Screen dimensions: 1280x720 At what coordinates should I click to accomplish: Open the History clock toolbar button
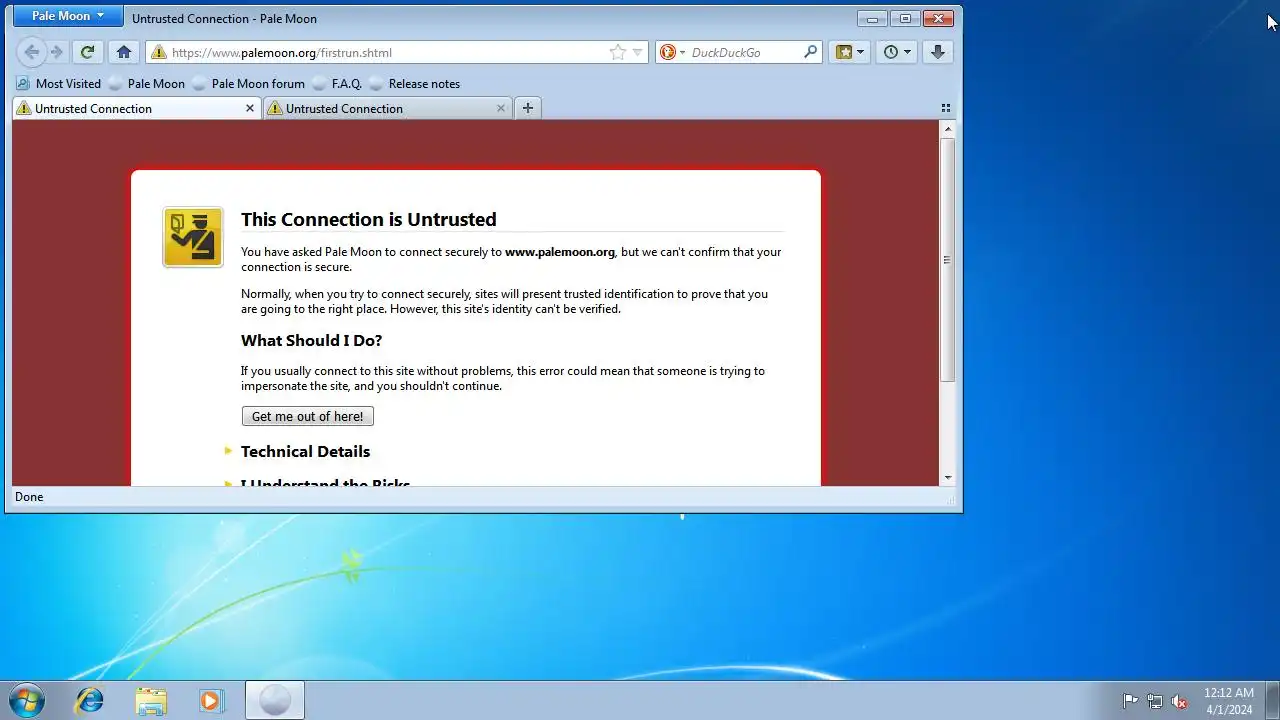click(x=897, y=52)
